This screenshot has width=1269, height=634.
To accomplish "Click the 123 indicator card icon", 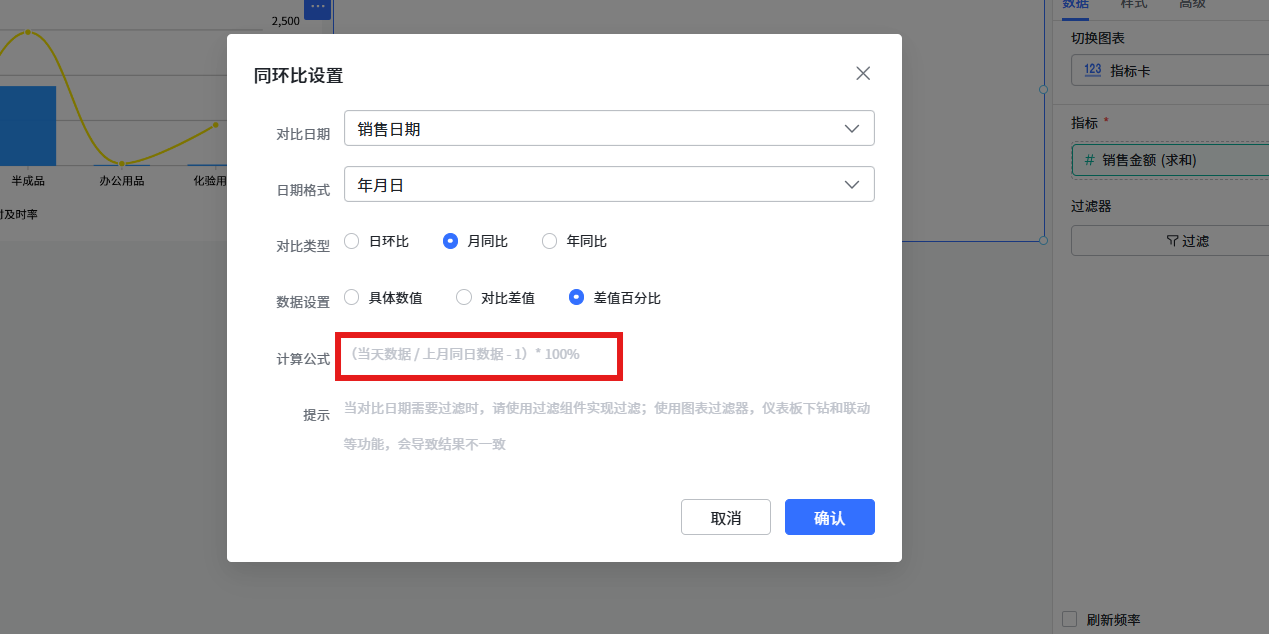I will [x=1093, y=71].
